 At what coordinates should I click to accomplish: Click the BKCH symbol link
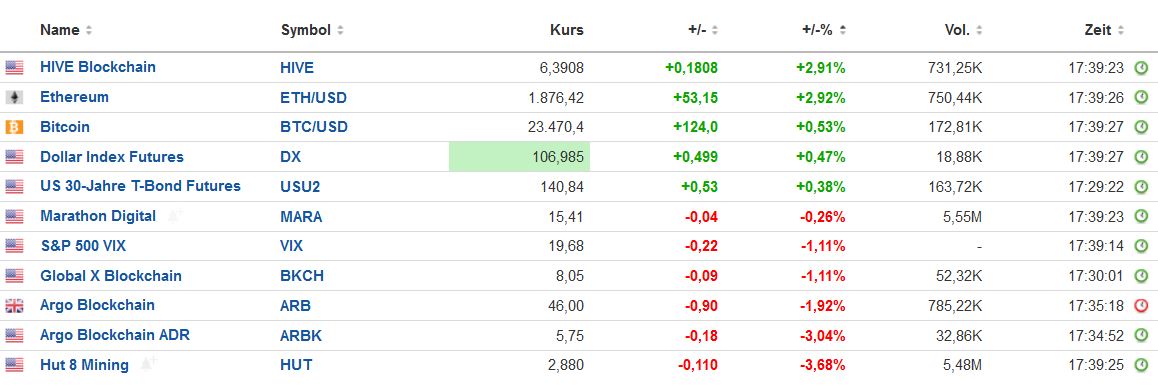coord(302,276)
